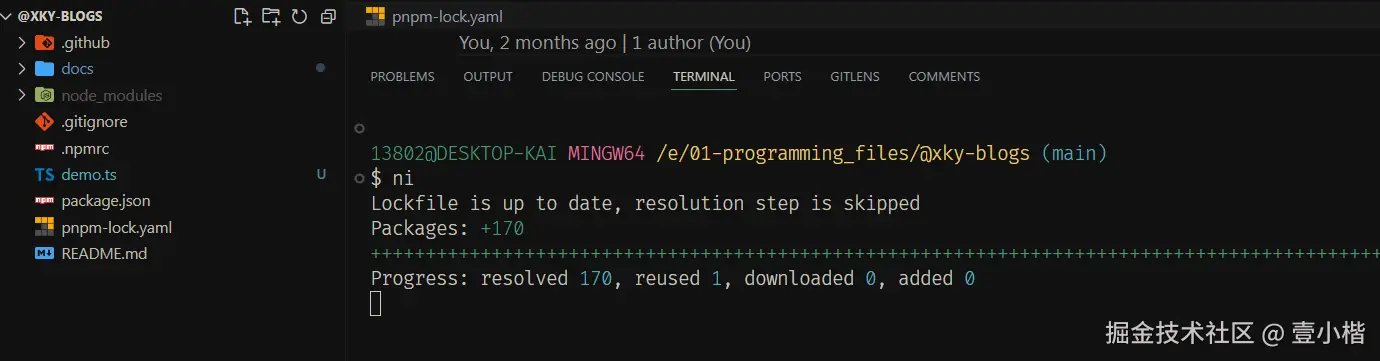
Task: Click the '13802@DESKTOP-KAI' prompt text
Action: coord(464,154)
